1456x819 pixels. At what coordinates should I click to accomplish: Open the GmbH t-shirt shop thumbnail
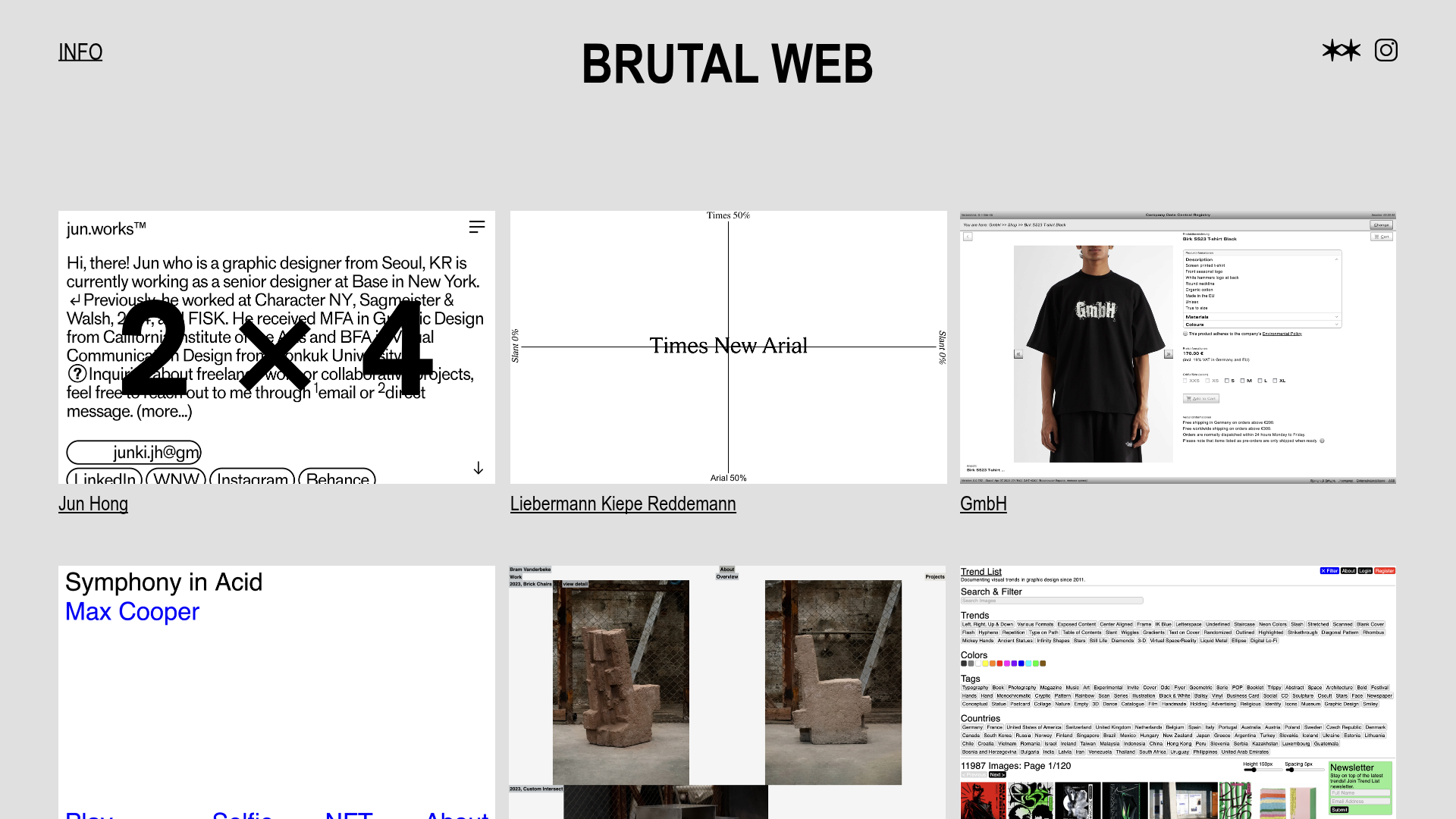pos(1178,347)
